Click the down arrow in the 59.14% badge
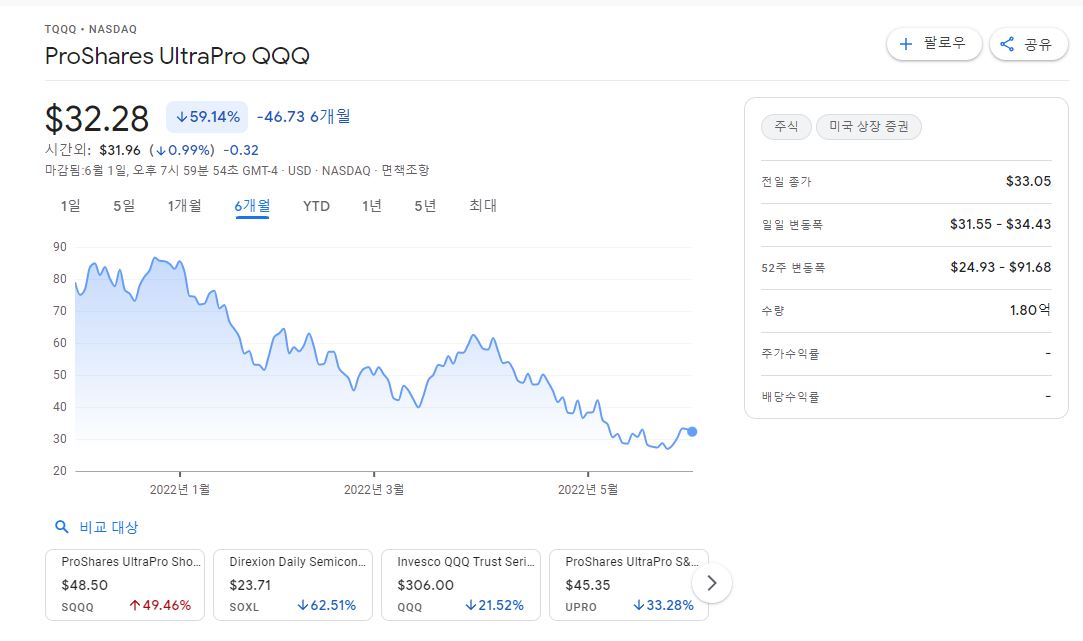The width and height of the screenshot is (1083, 641). [182, 117]
